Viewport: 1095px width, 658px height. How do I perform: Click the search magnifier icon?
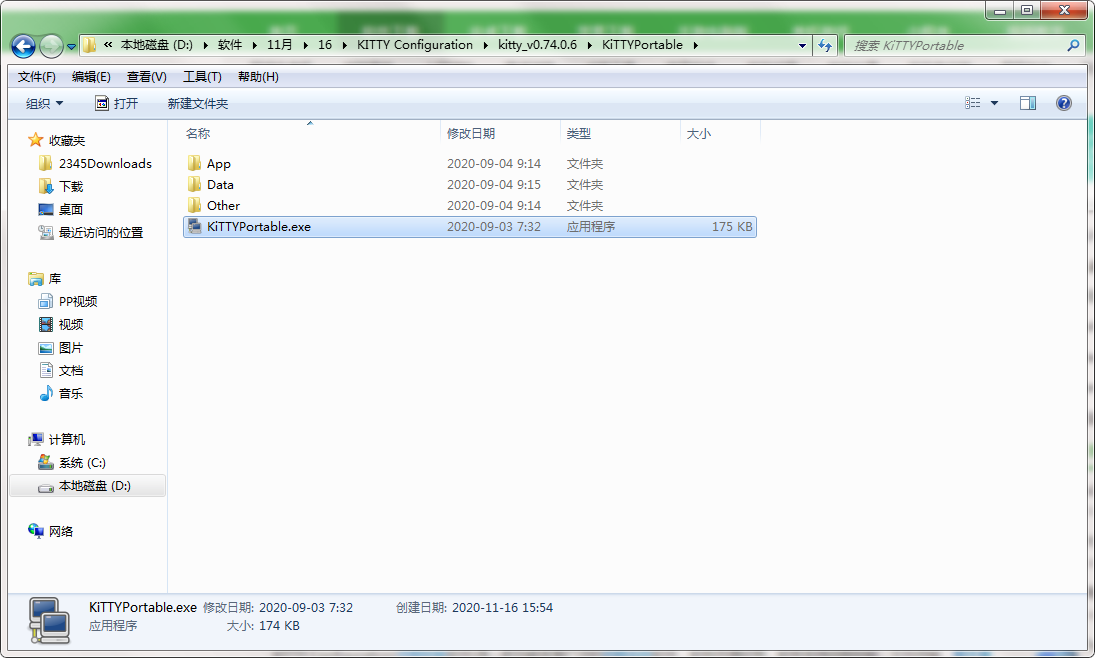coord(1073,45)
